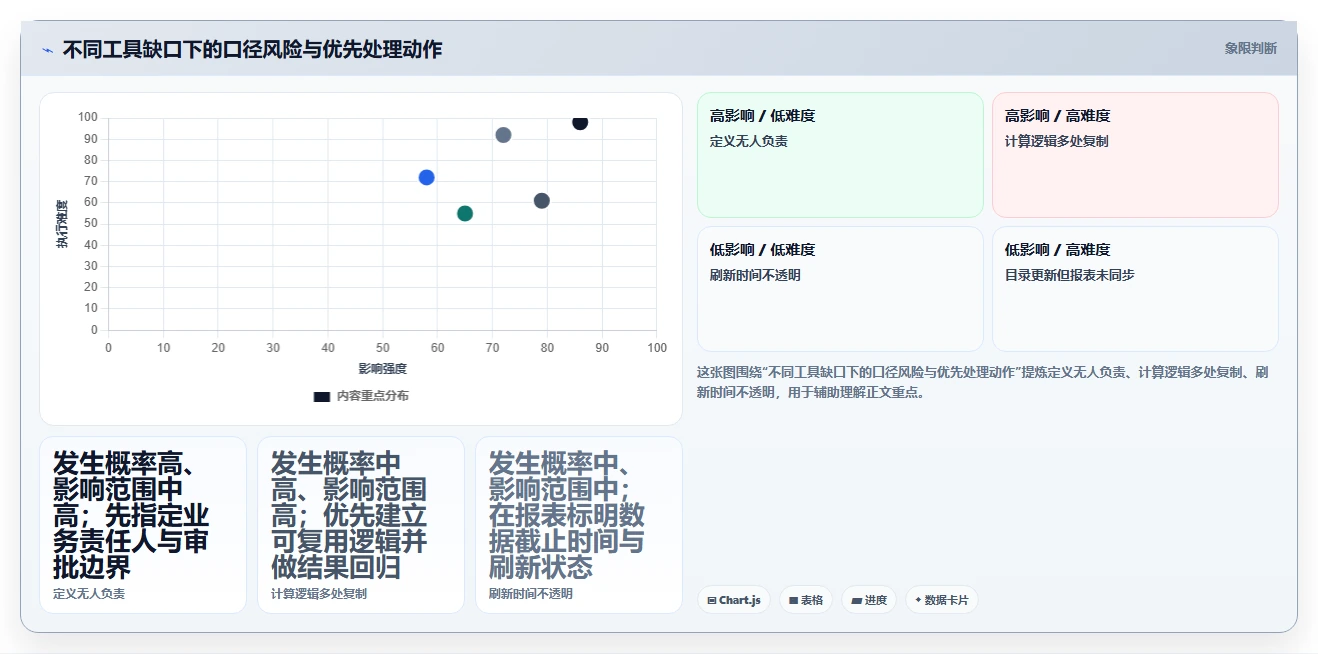This screenshot has width=1318, height=654.
Task: Open the 数据卡片 tag
Action: [x=942, y=600]
